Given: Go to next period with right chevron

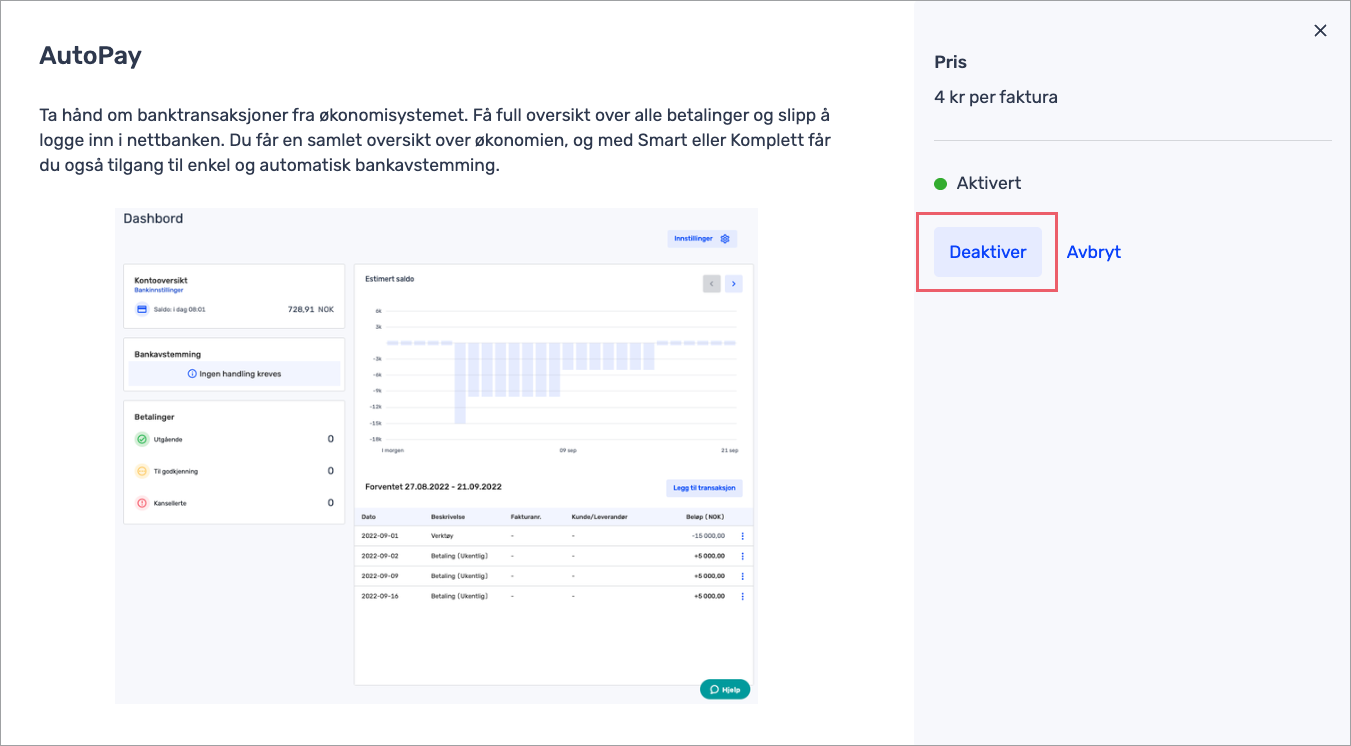Looking at the screenshot, I should tap(733, 284).
